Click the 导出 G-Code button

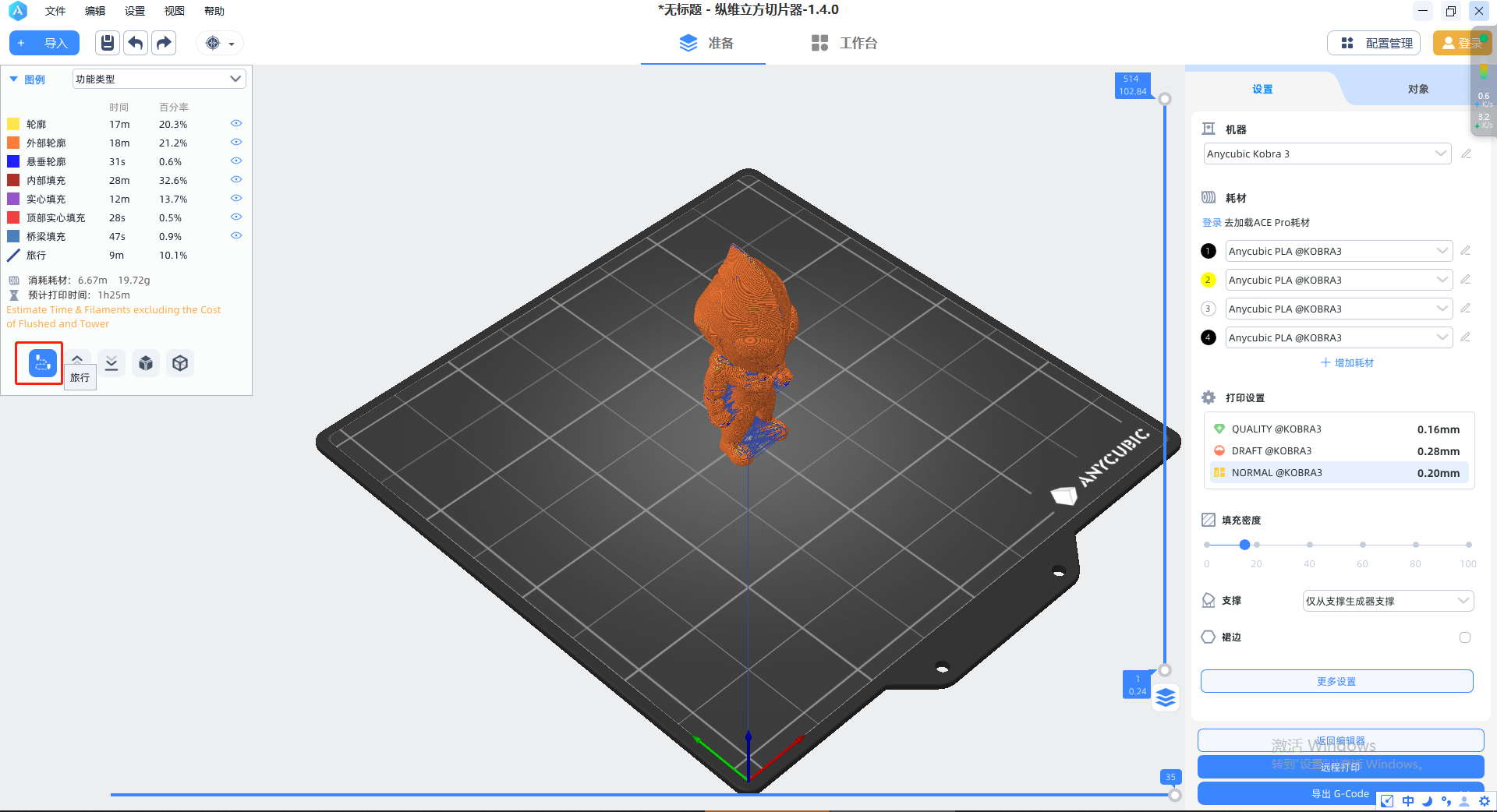1340,793
